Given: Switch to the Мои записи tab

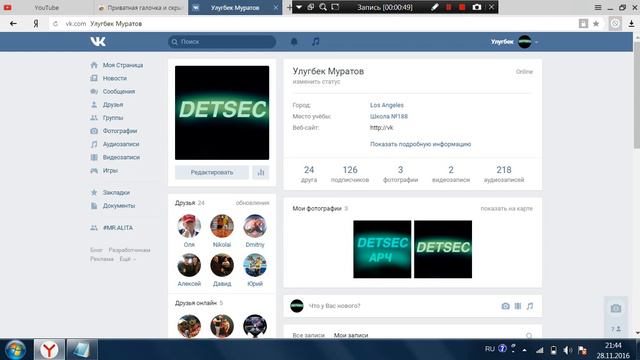Looking at the screenshot, I should [351, 335].
